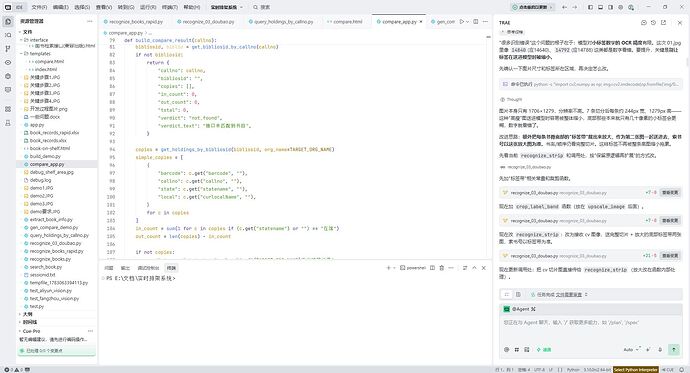
Task: Navigate forward with the right arrow in title bar
Action: [x=575, y=7]
